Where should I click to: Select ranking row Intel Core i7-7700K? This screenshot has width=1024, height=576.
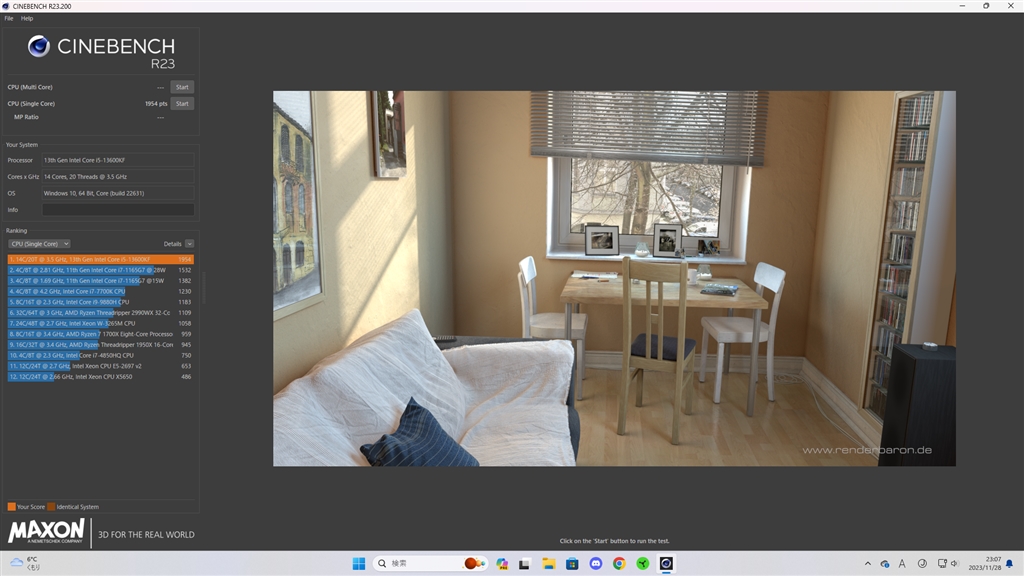pos(101,291)
